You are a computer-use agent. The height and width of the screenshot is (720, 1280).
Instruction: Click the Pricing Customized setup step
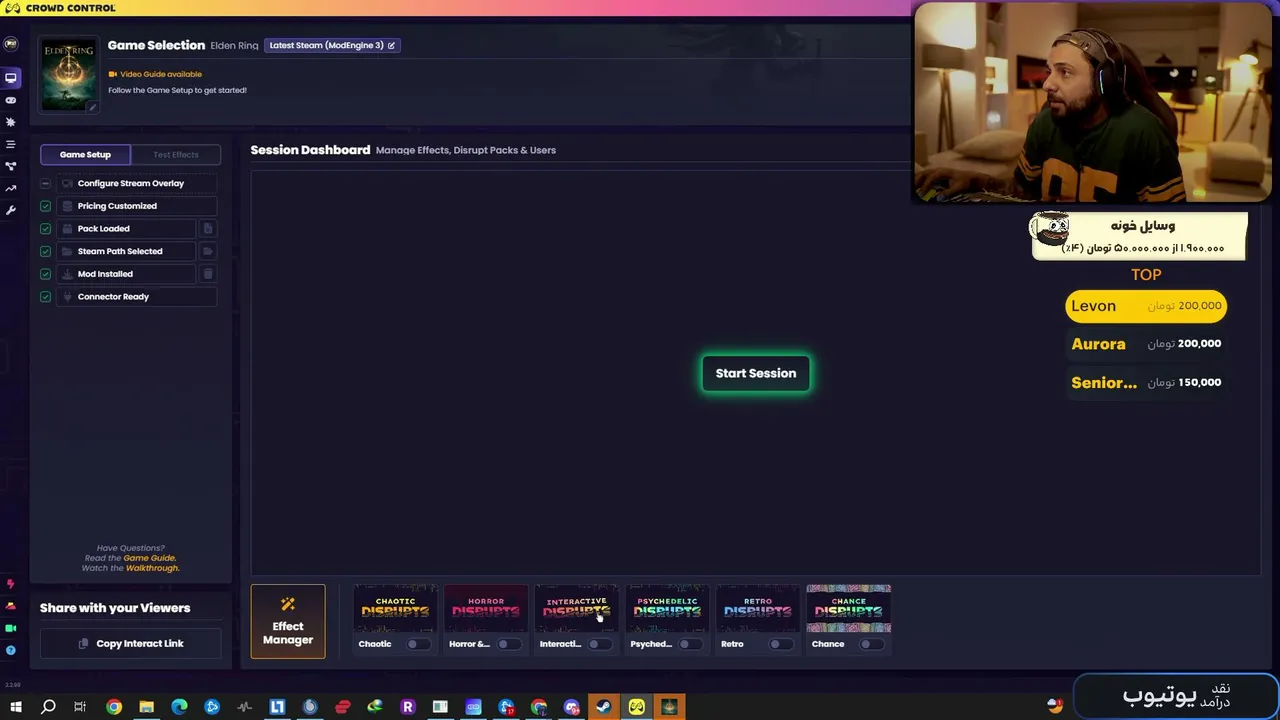tap(136, 206)
